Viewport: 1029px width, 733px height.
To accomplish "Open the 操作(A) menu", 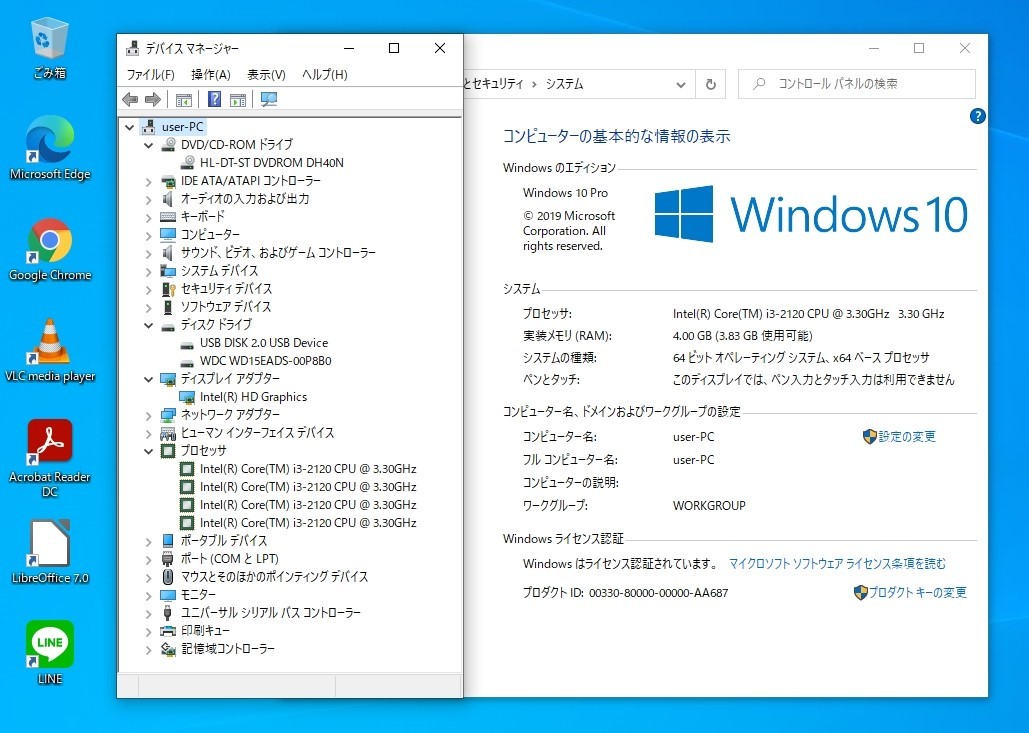I will pyautogui.click(x=211, y=75).
